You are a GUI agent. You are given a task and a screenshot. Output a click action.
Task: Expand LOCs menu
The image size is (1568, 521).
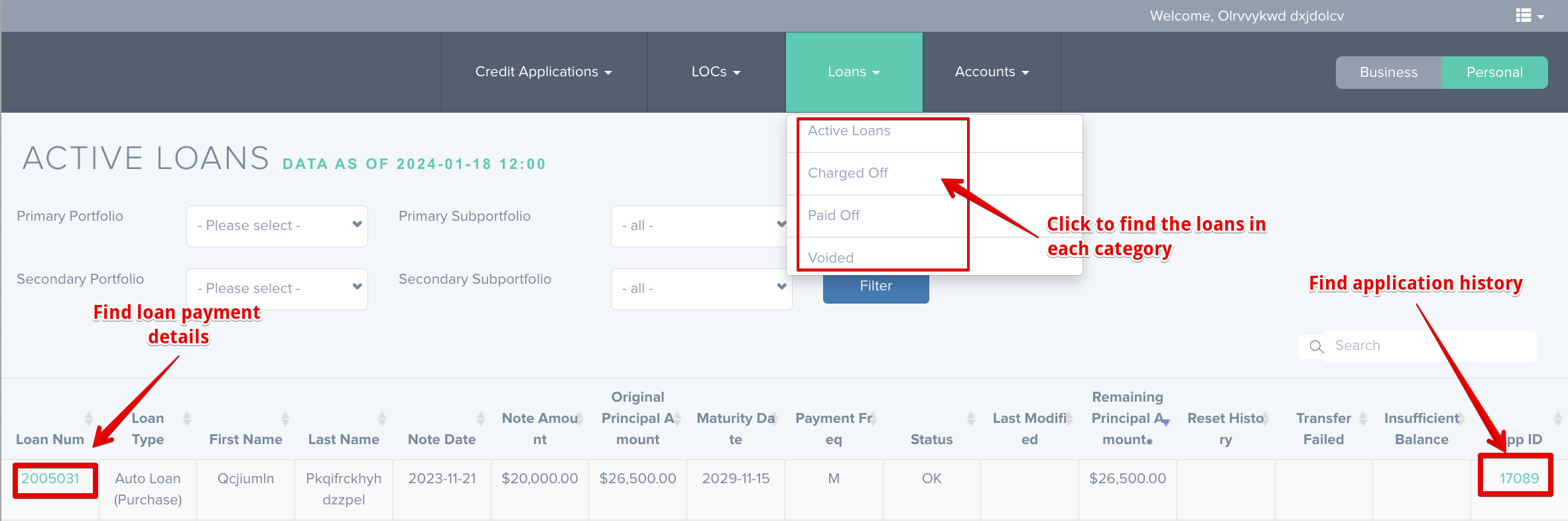point(716,72)
